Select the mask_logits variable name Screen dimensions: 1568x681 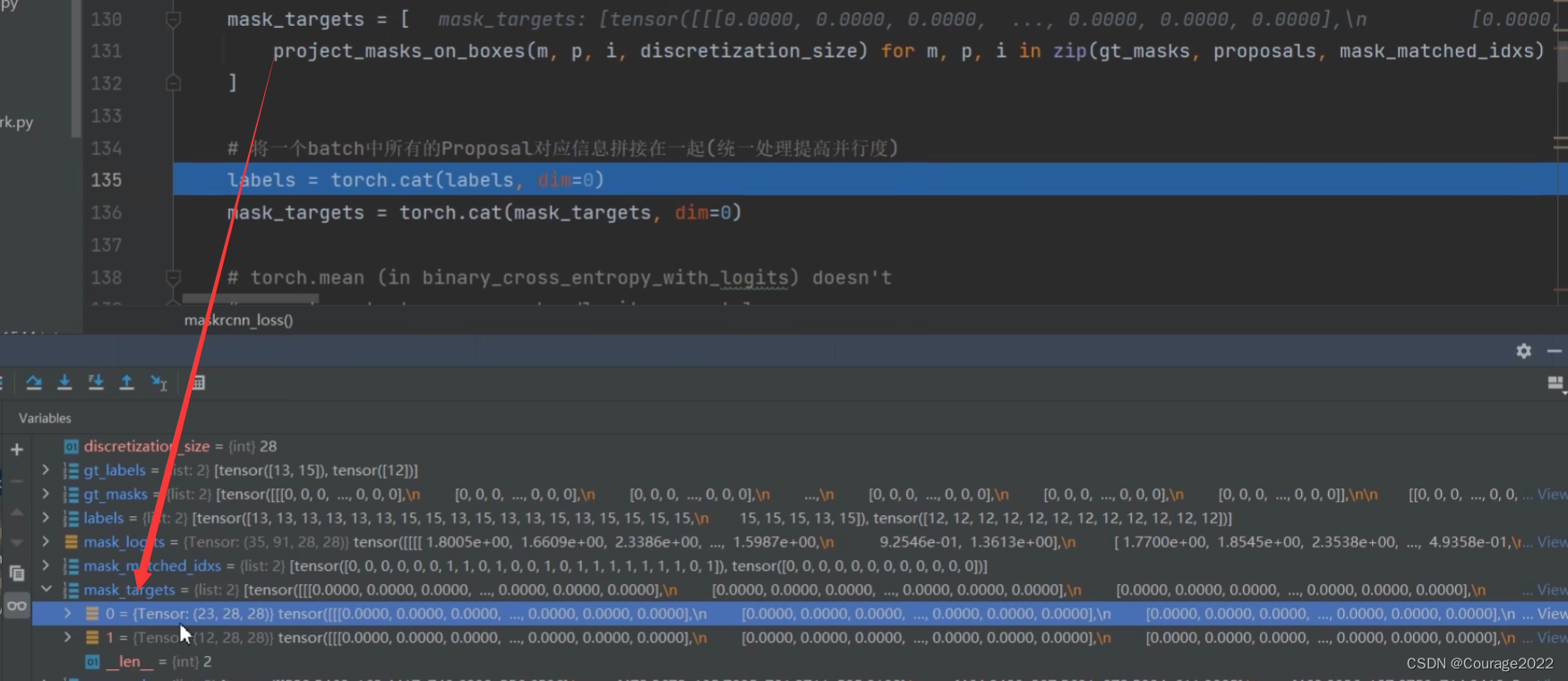pyautogui.click(x=124, y=542)
